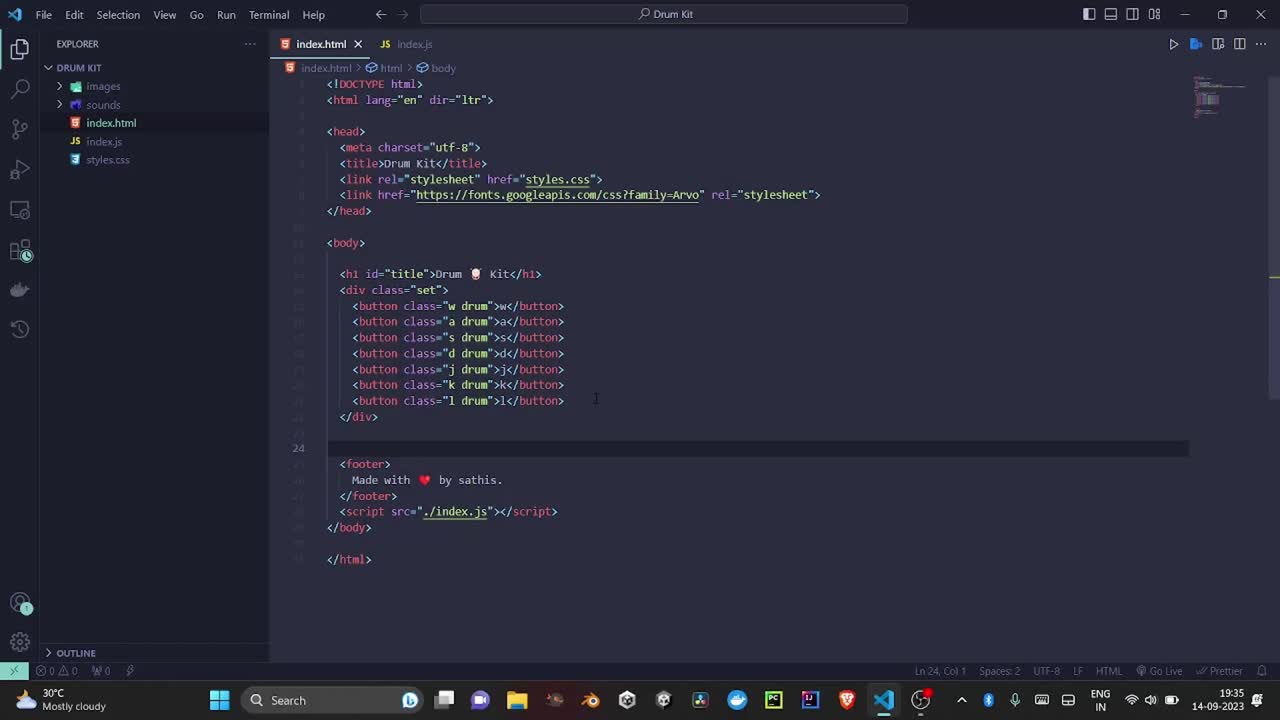Click the Prettier status bar button
Viewport: 1280px width, 720px height.
[x=1219, y=671]
